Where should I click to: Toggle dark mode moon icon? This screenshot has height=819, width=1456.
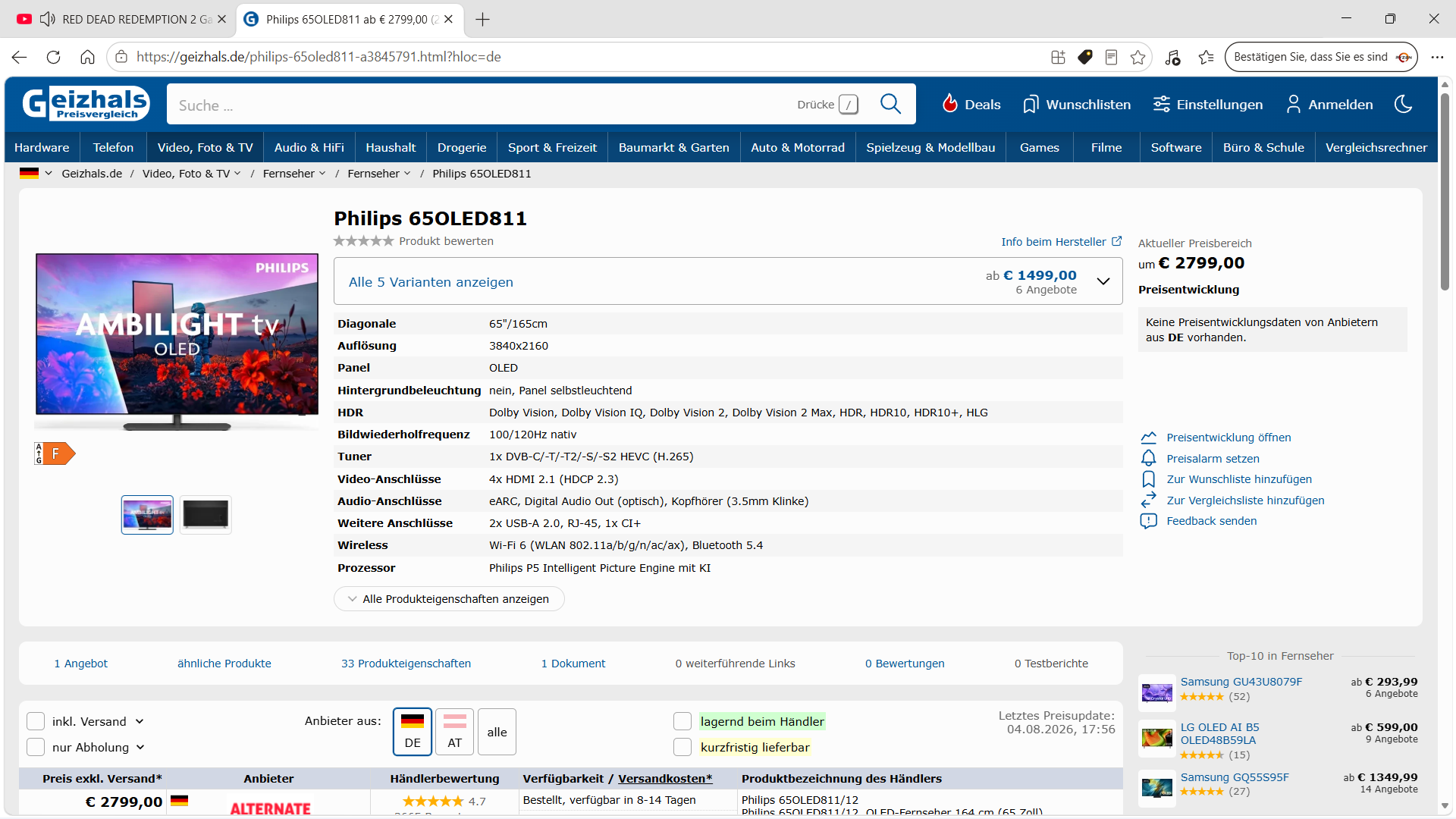1403,104
